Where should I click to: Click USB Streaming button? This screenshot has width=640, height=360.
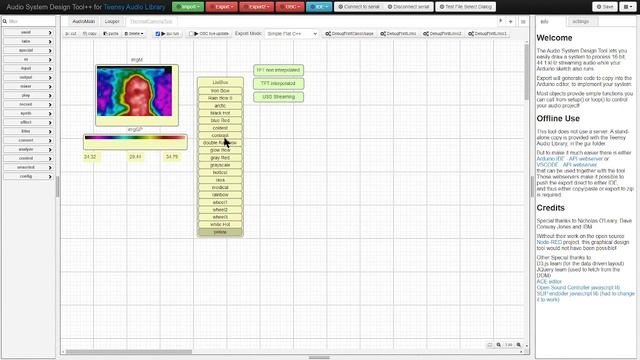(x=278, y=97)
